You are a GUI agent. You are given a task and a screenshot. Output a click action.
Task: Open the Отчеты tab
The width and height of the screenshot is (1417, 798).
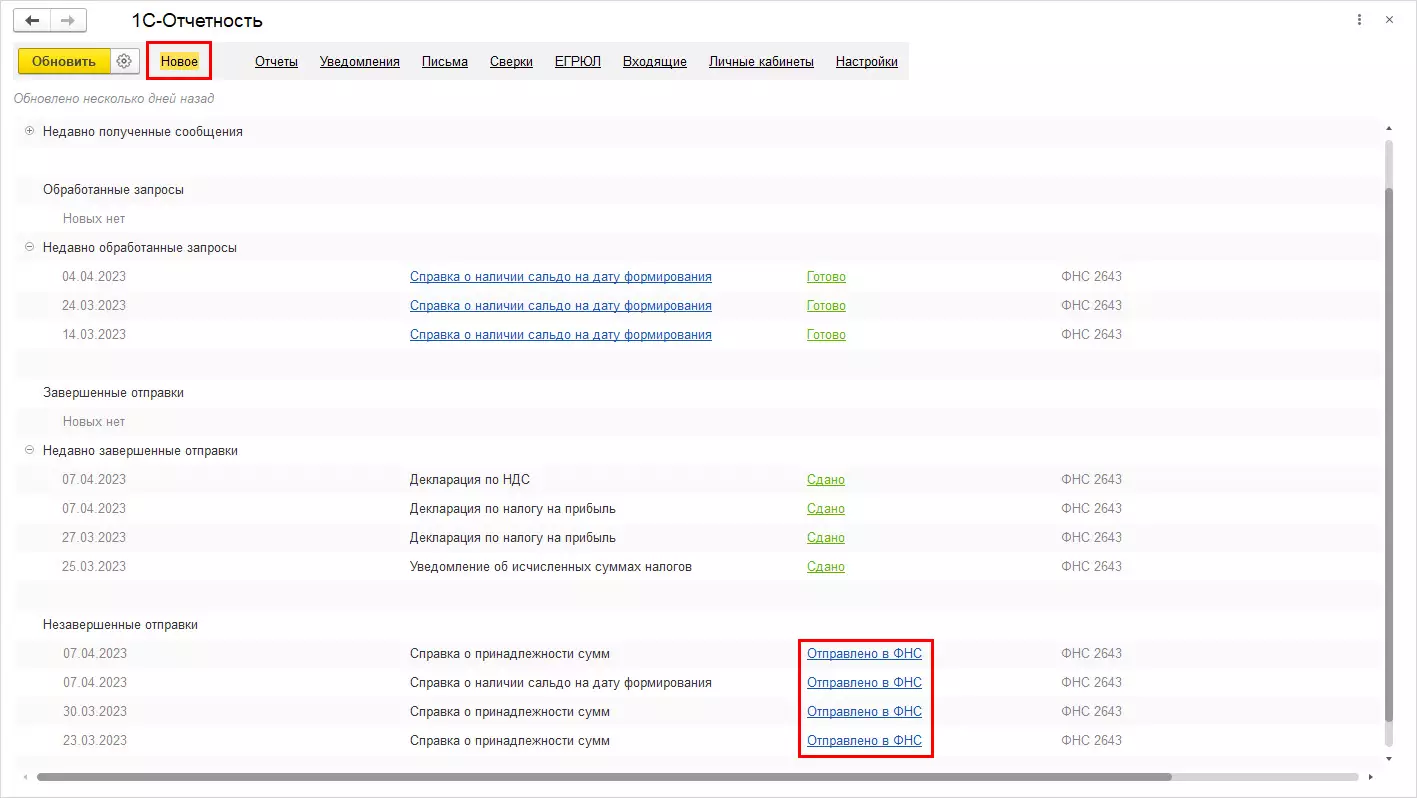coord(276,61)
